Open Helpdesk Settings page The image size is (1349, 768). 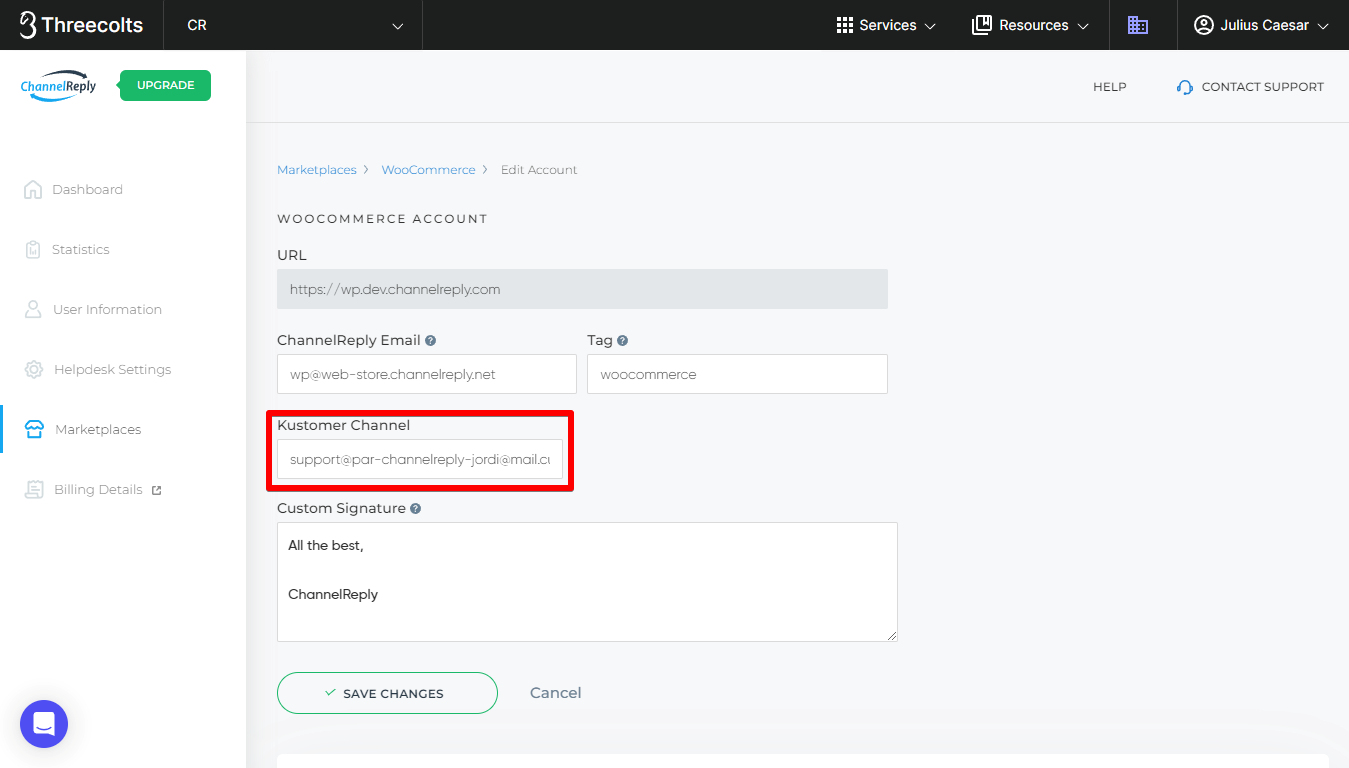pyautogui.click(x=112, y=369)
